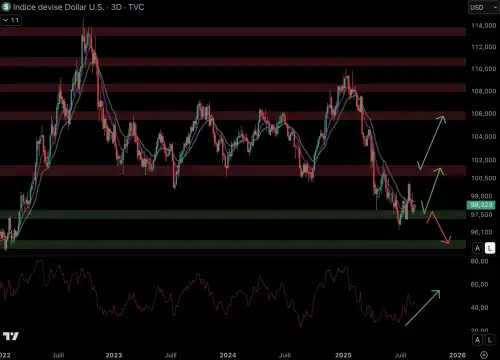The height and width of the screenshot is (360, 500).
Task: Click the 110,000 level on the price axis
Action: [483, 69]
